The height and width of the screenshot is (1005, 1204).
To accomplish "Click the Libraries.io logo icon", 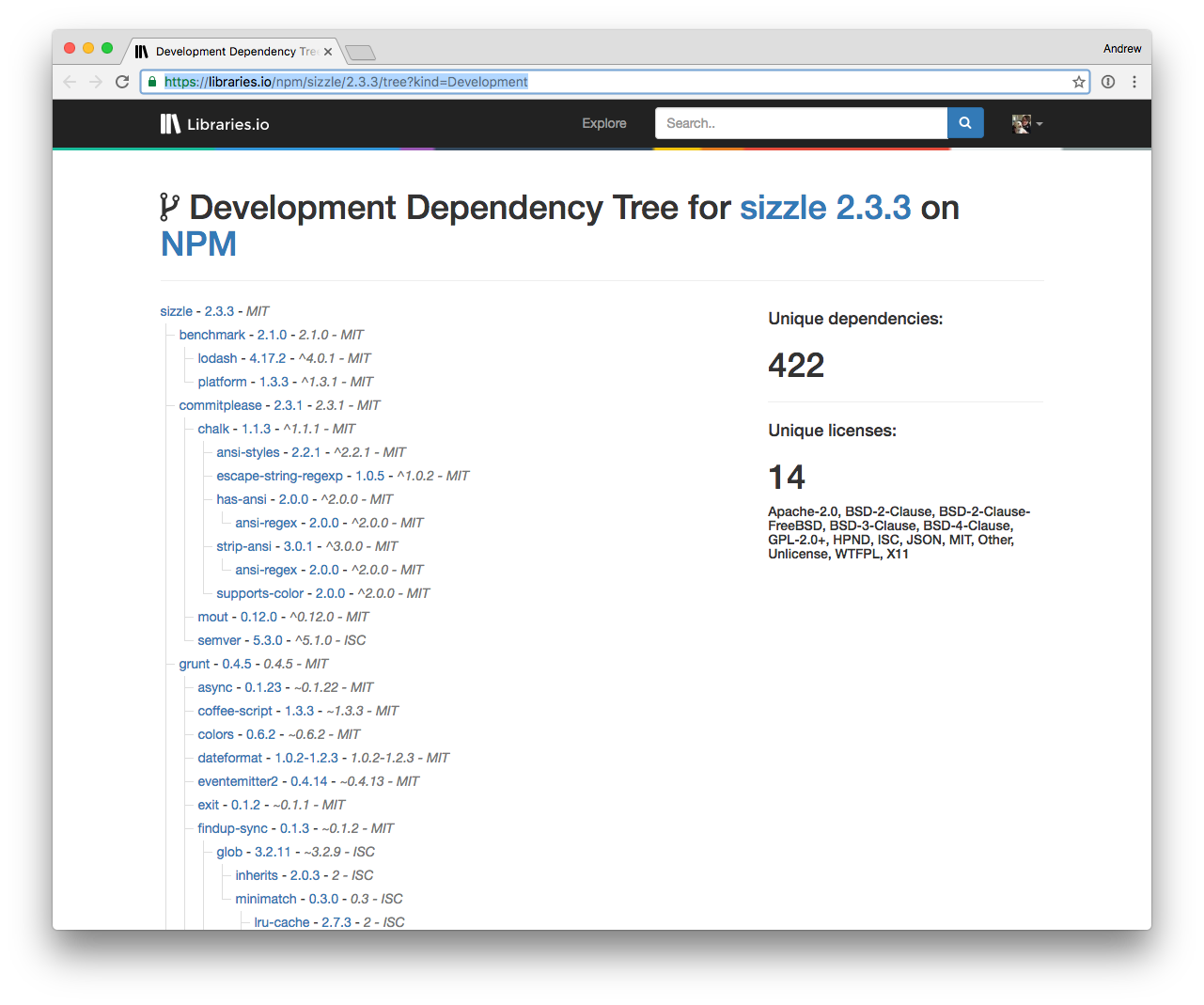I will pos(170,124).
